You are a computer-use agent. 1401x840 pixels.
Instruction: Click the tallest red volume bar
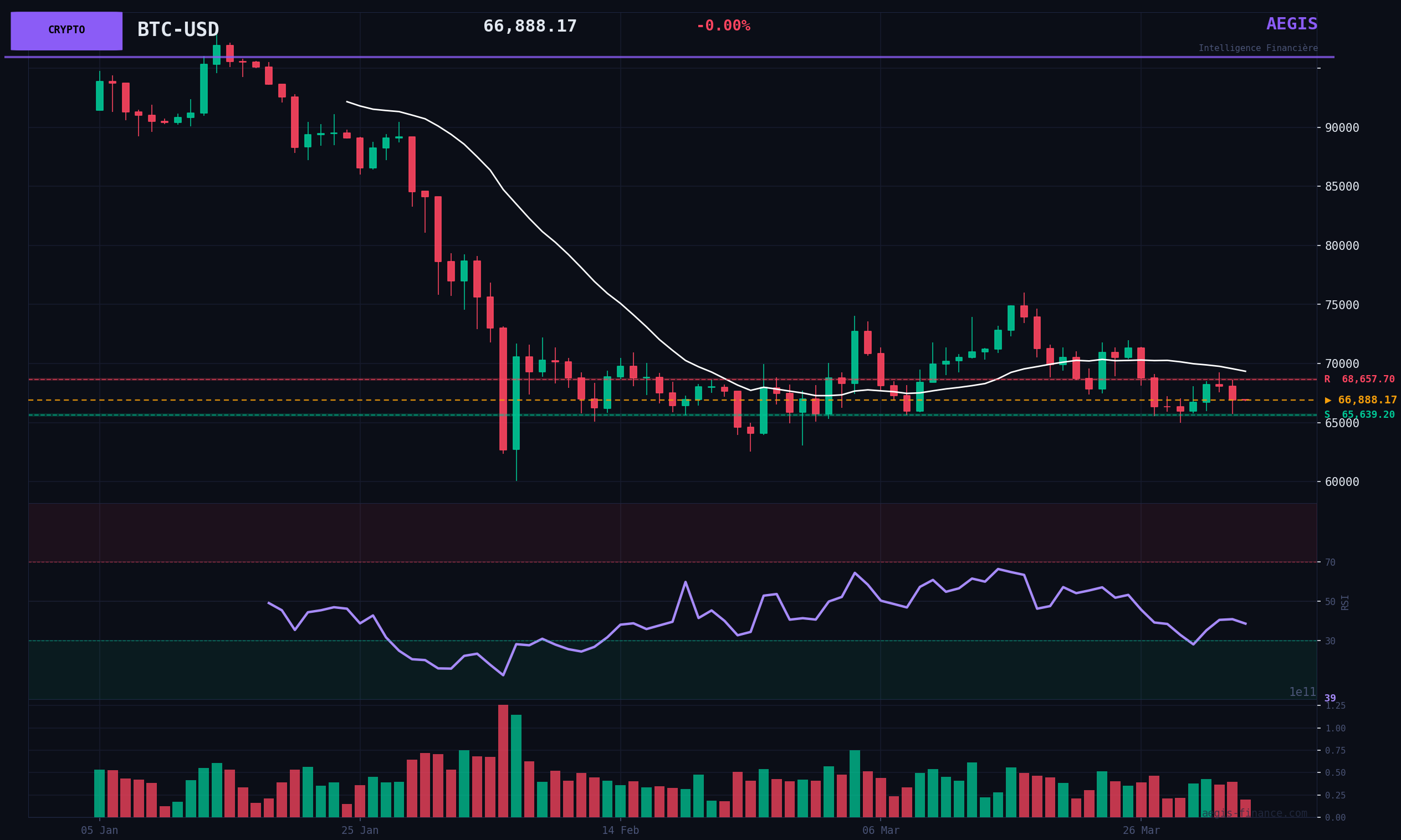[503, 761]
